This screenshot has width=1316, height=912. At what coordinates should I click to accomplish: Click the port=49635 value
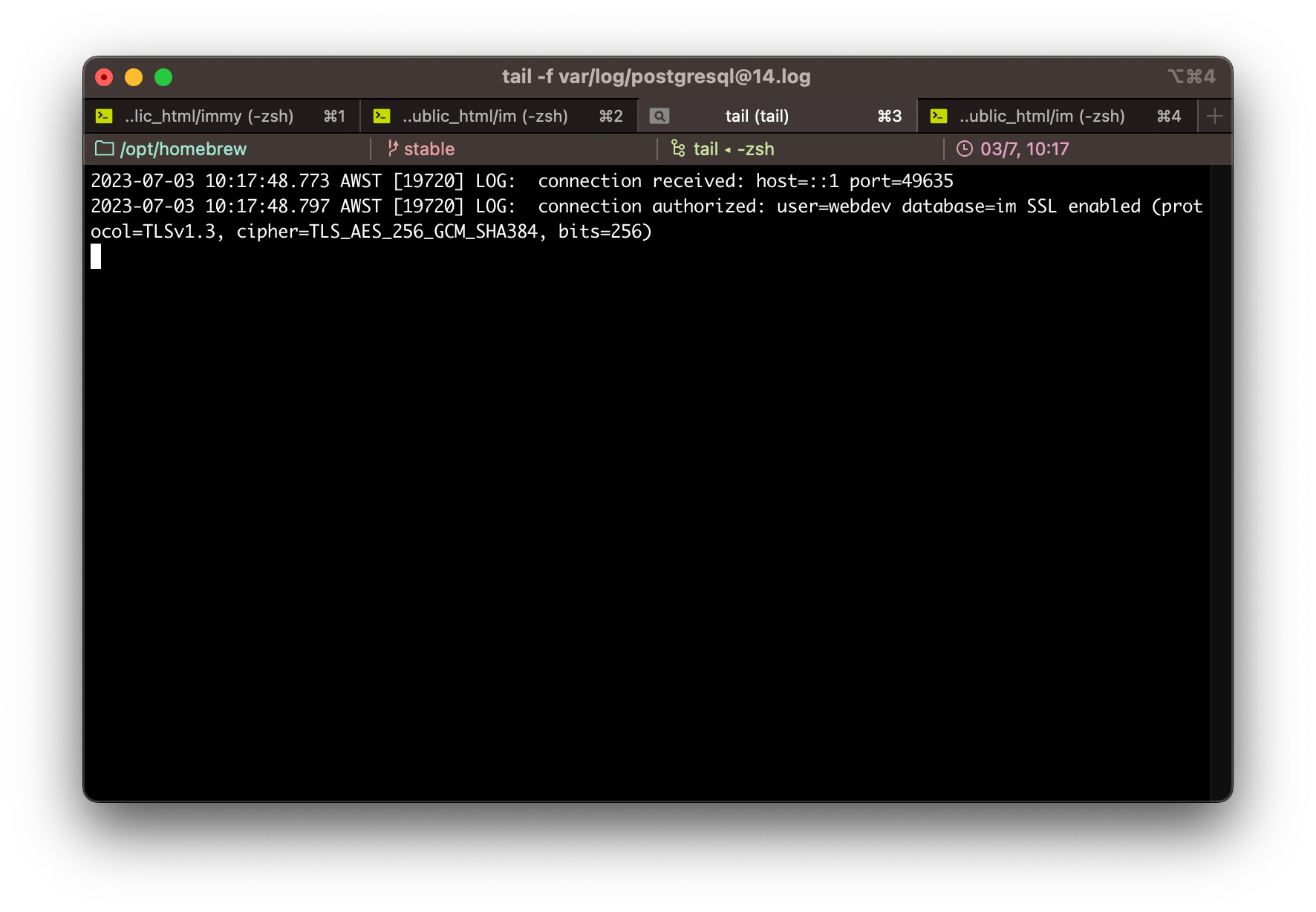pyautogui.click(x=902, y=181)
